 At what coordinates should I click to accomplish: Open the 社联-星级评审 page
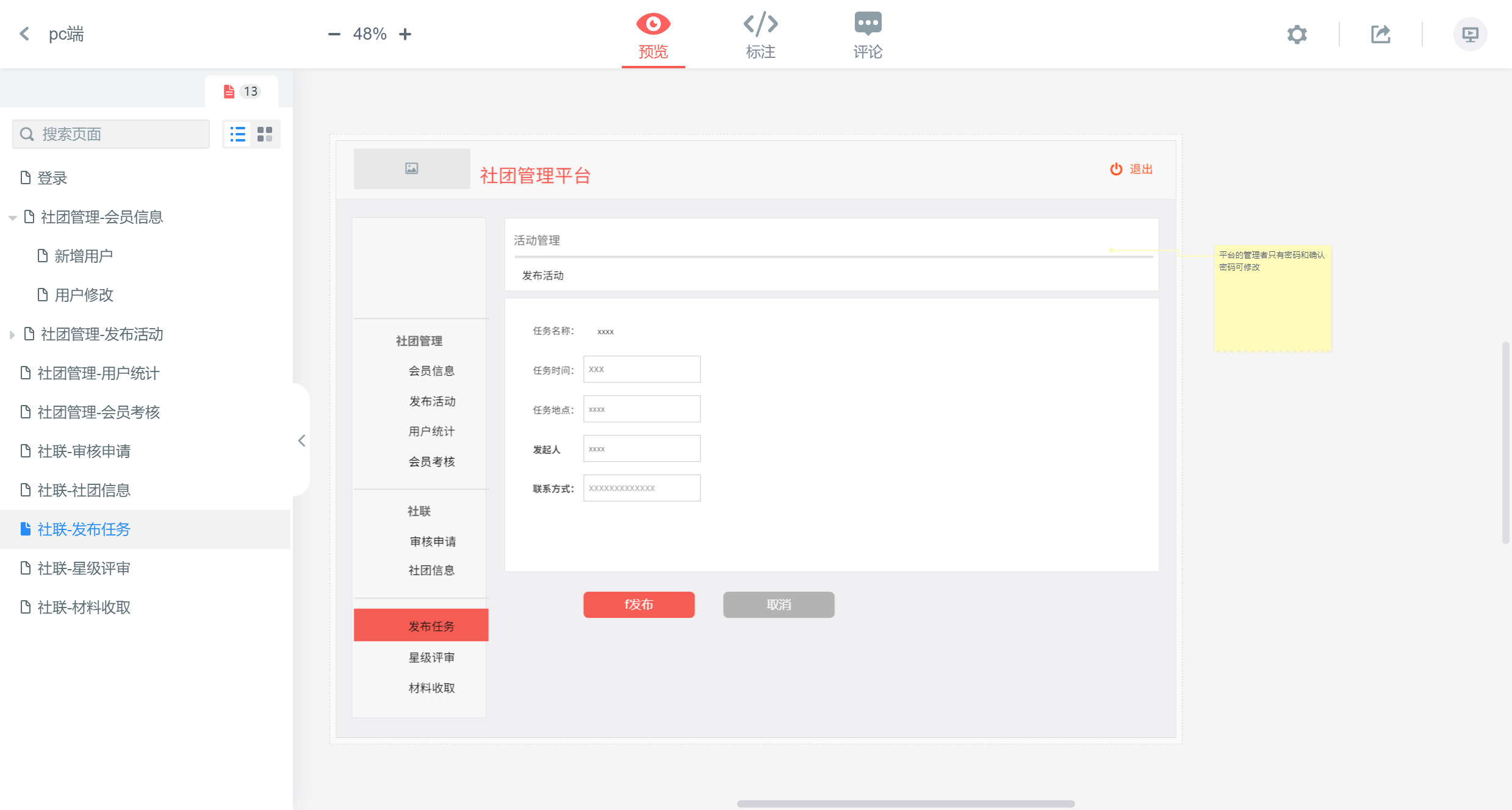click(x=84, y=568)
